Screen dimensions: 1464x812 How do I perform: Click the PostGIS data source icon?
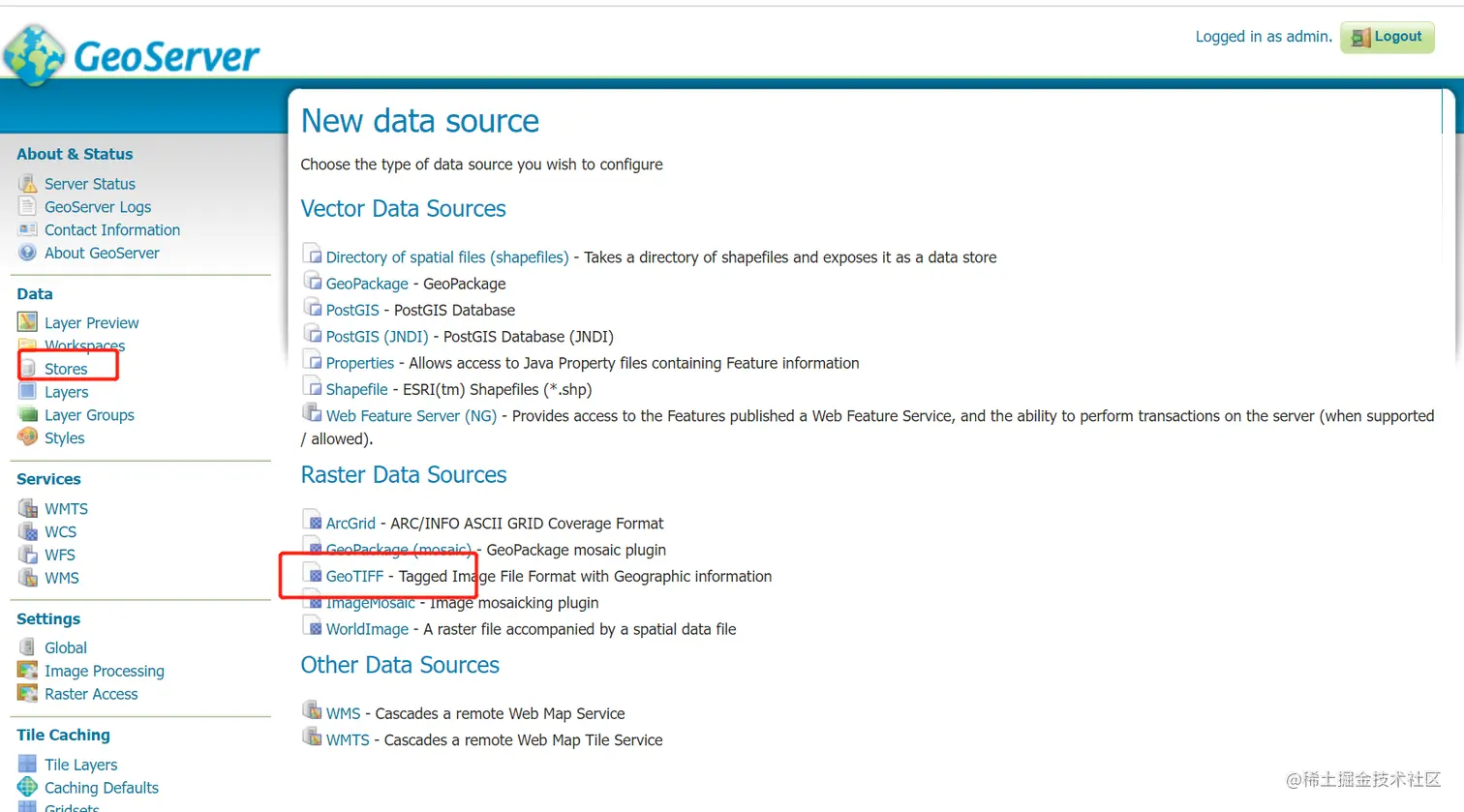pyautogui.click(x=312, y=309)
